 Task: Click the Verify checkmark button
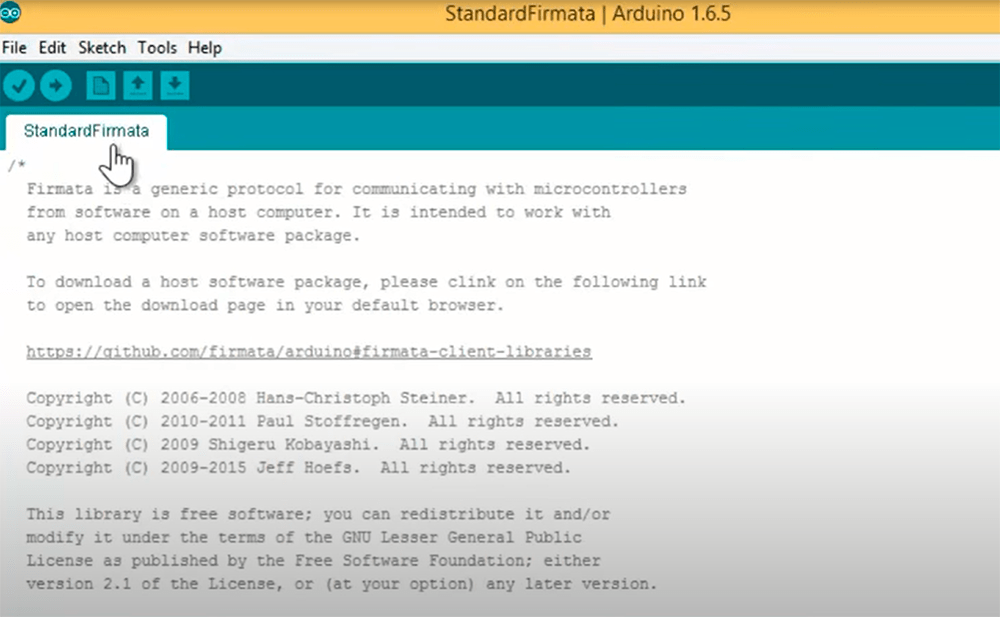[x=18, y=85]
